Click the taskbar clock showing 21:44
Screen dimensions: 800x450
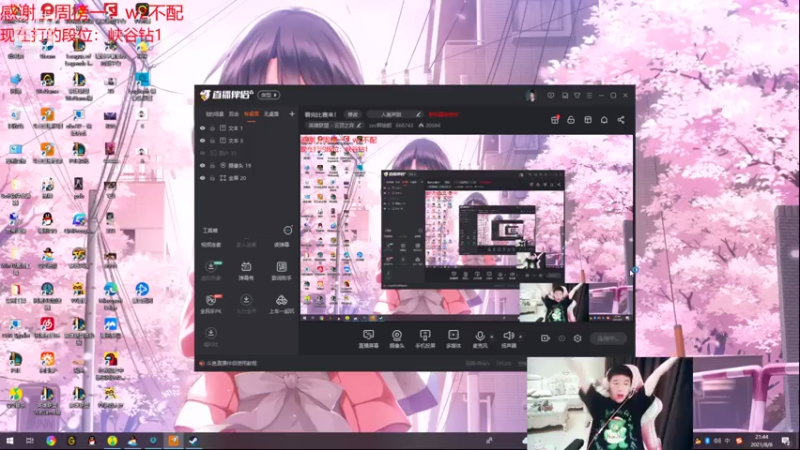click(x=762, y=440)
